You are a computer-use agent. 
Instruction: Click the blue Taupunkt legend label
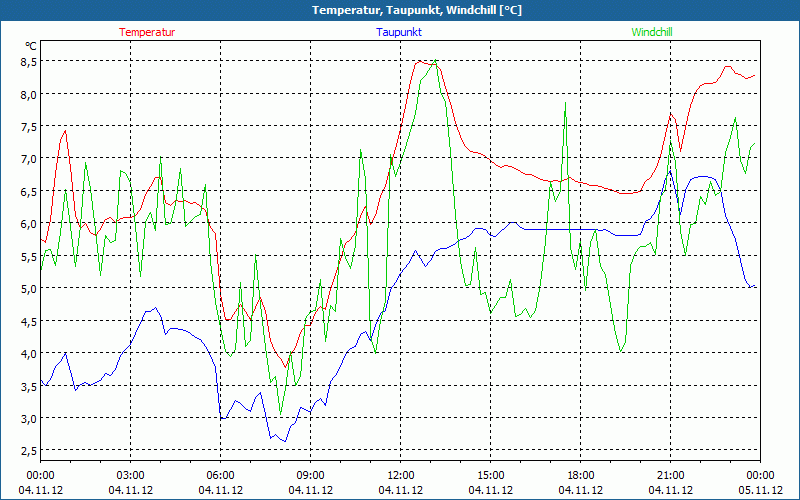(399, 32)
